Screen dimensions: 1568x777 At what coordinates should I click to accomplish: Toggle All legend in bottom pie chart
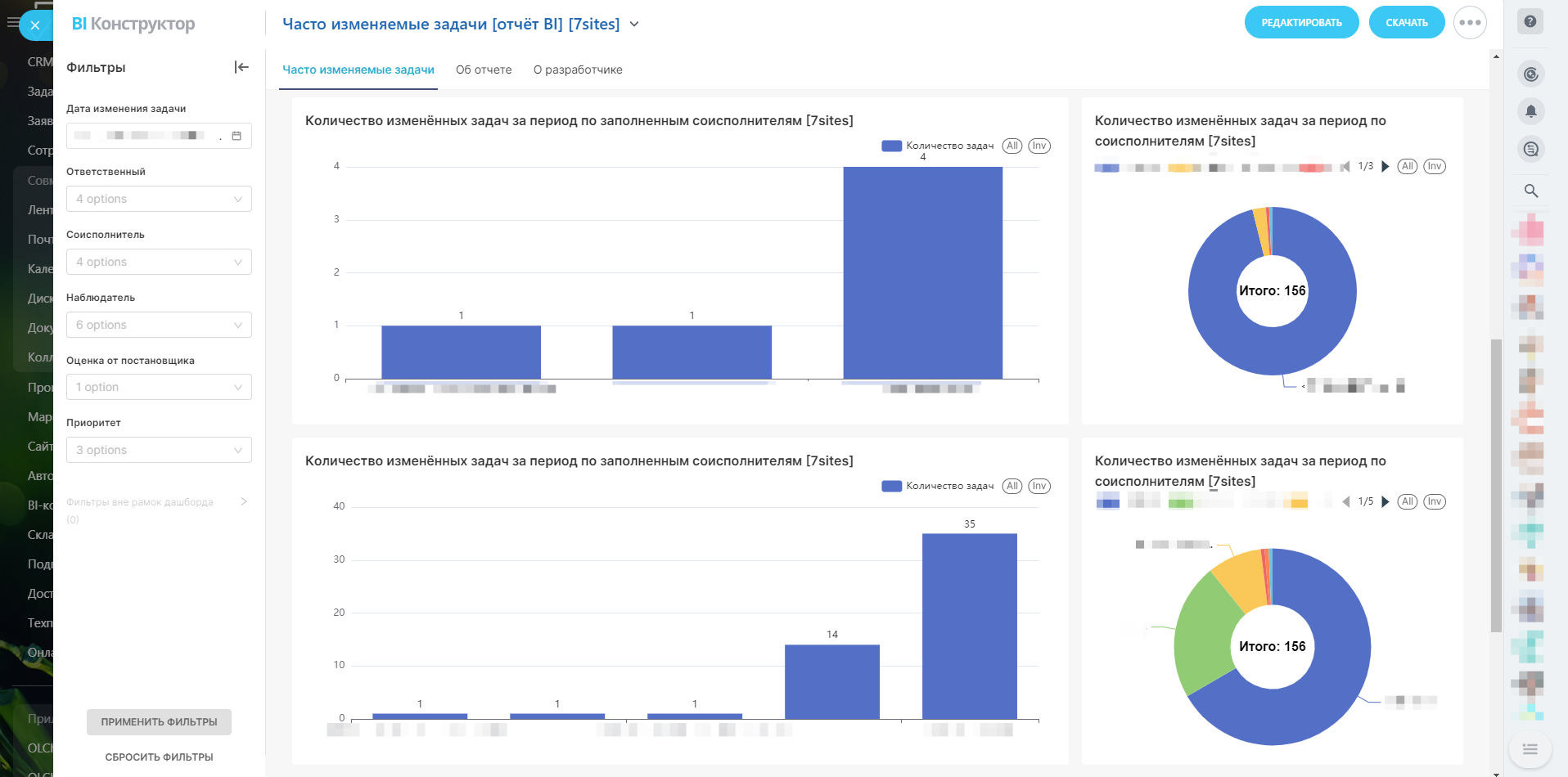coord(1407,502)
